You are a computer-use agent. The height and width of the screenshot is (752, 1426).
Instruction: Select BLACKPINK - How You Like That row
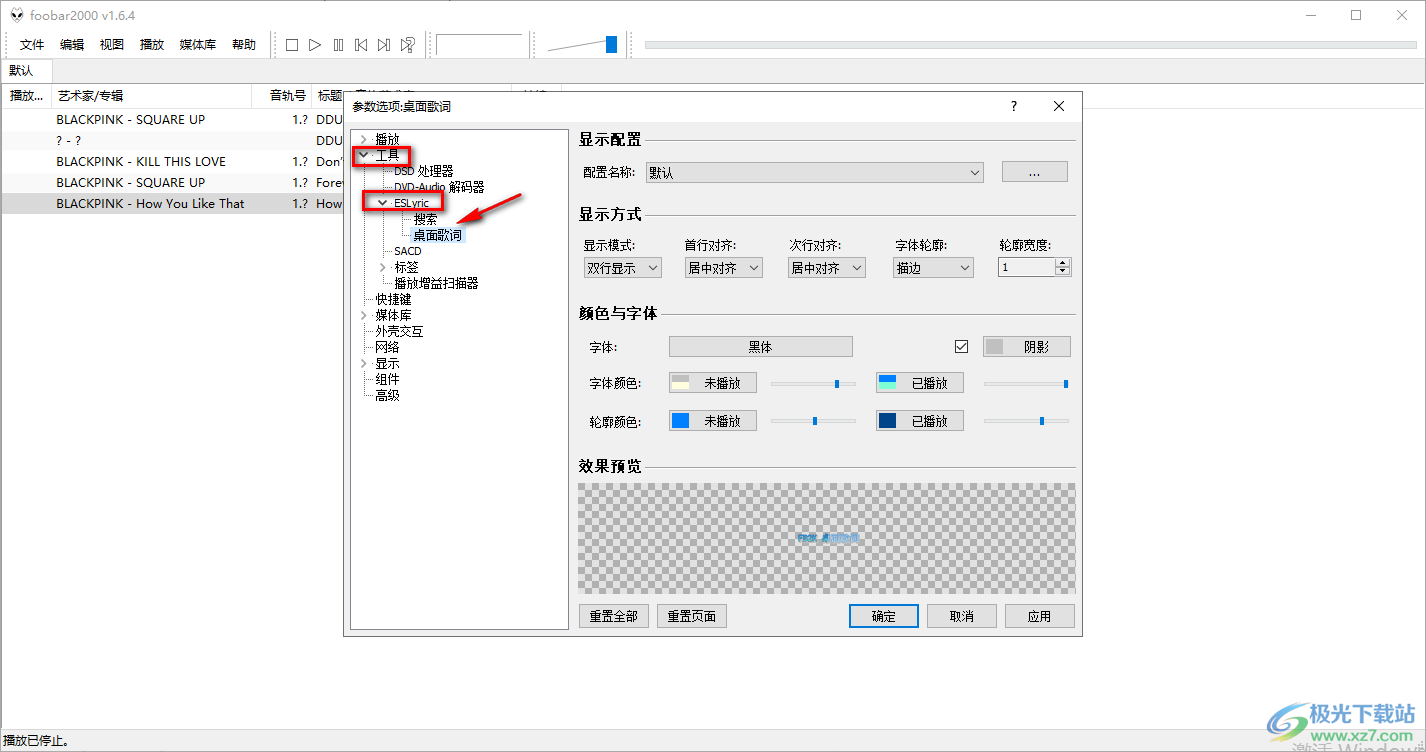click(x=173, y=203)
